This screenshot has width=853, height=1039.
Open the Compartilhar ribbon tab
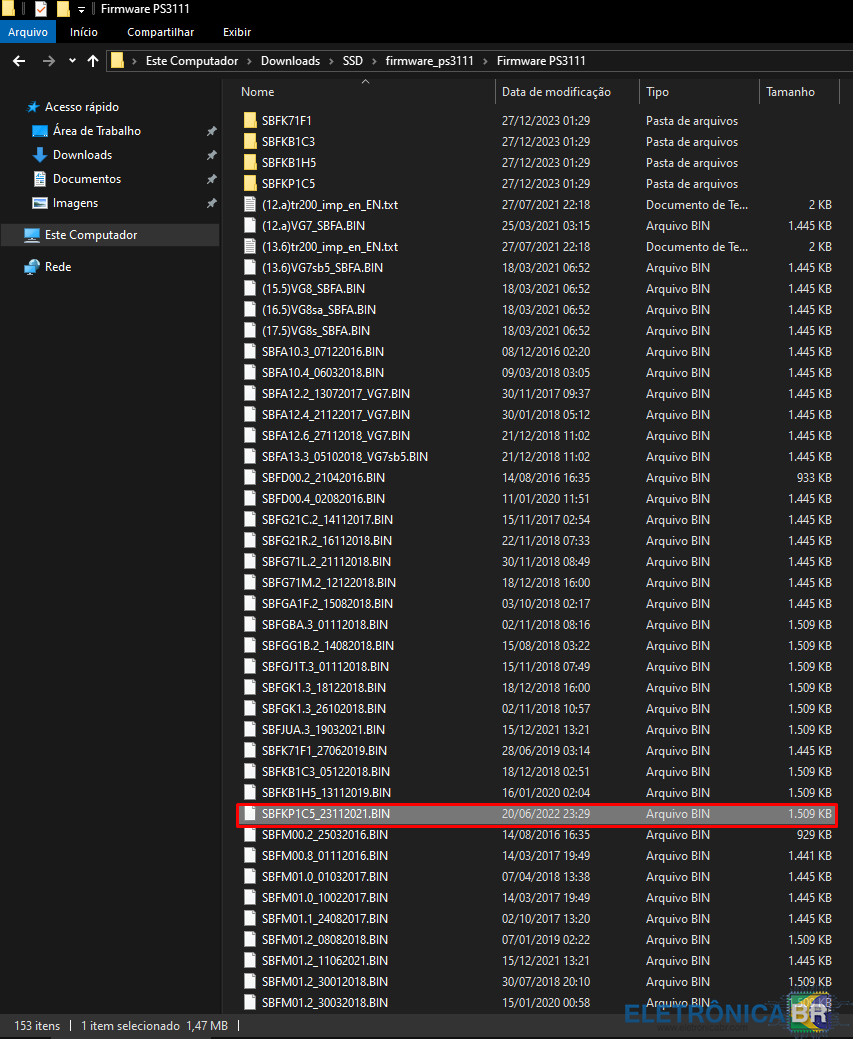pyautogui.click(x=160, y=32)
